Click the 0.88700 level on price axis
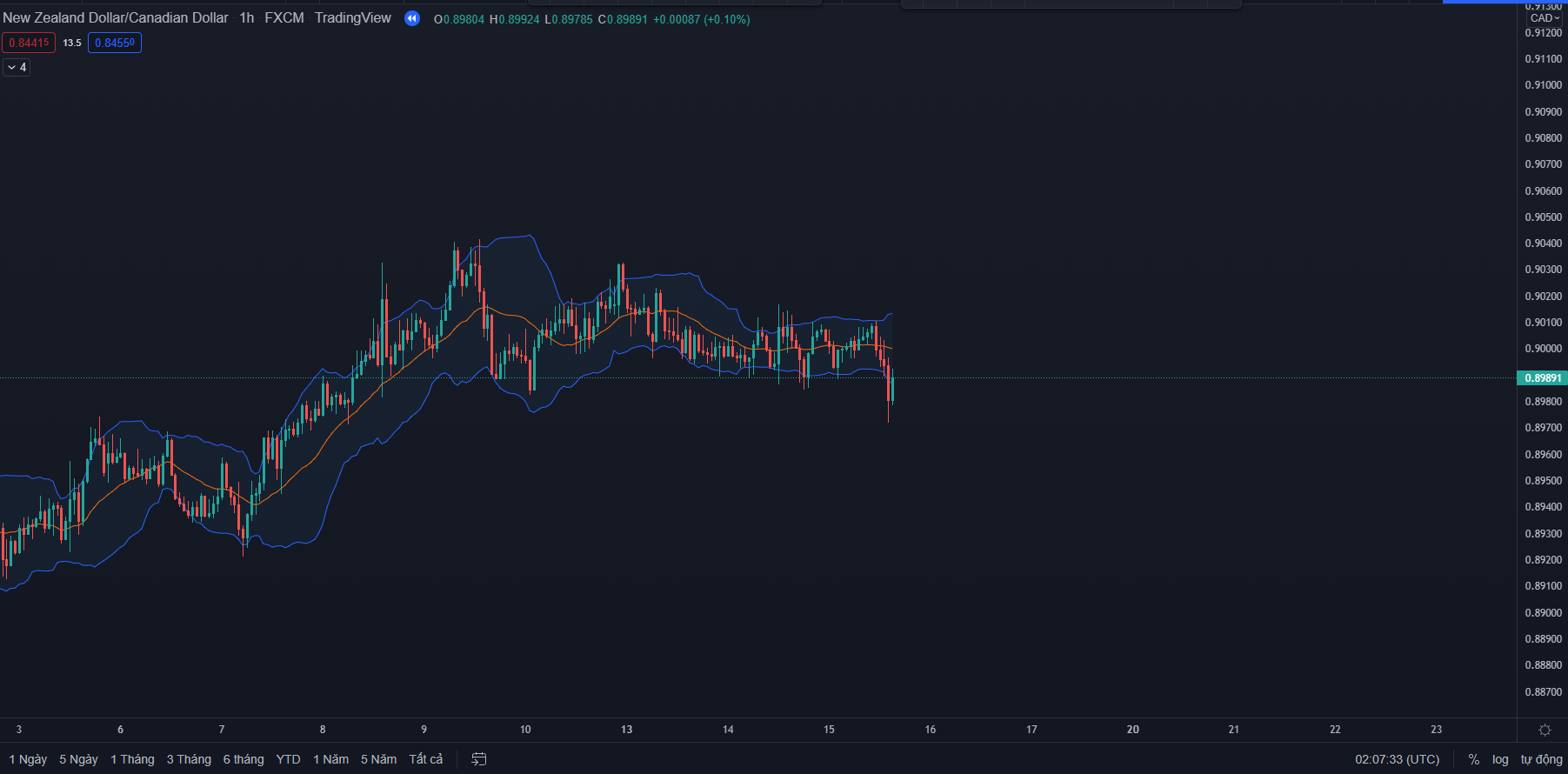 tap(1544, 692)
